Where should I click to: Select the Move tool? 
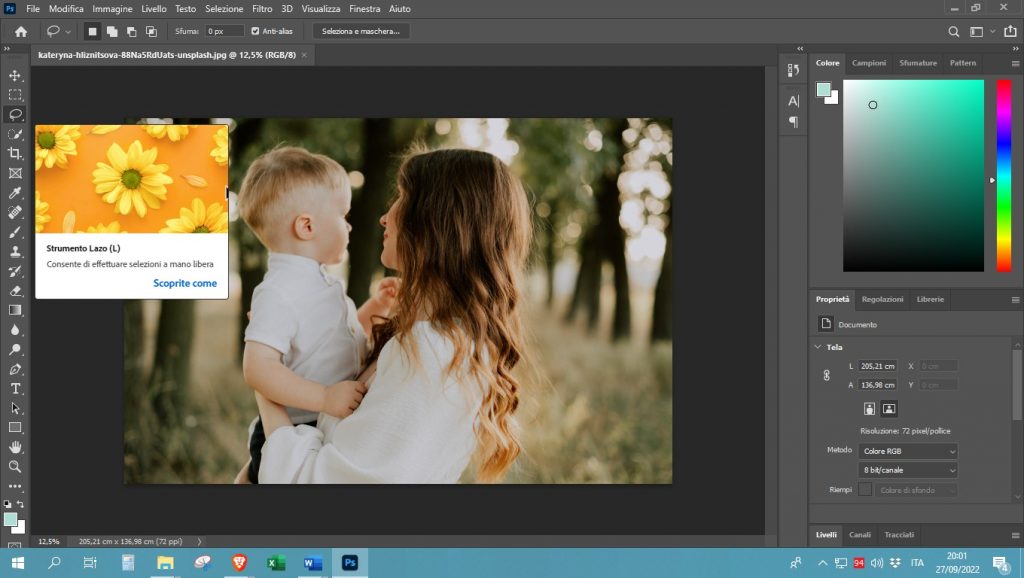click(x=15, y=75)
